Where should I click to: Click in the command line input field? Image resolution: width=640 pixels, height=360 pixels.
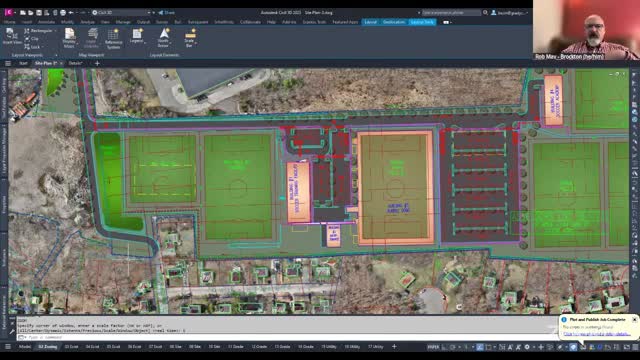pos(286,338)
